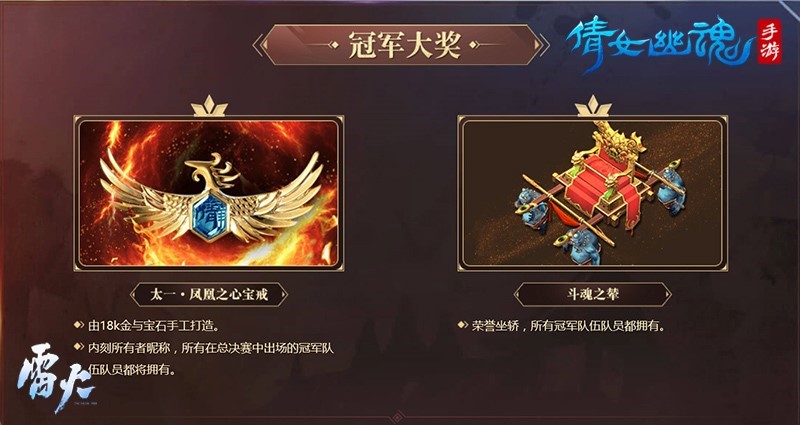Click the 斗魂之辇 label
The width and height of the screenshot is (800, 425).
[x=592, y=294]
